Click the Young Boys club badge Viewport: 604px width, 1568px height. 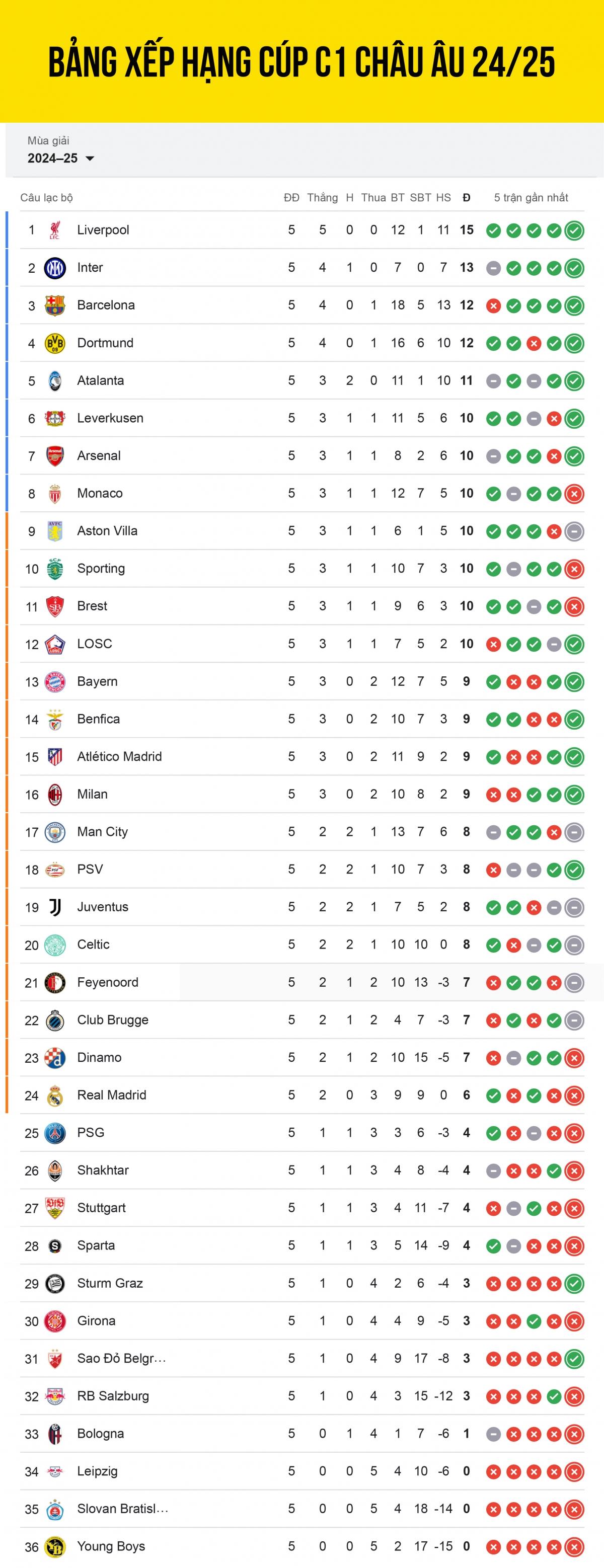[55, 1547]
